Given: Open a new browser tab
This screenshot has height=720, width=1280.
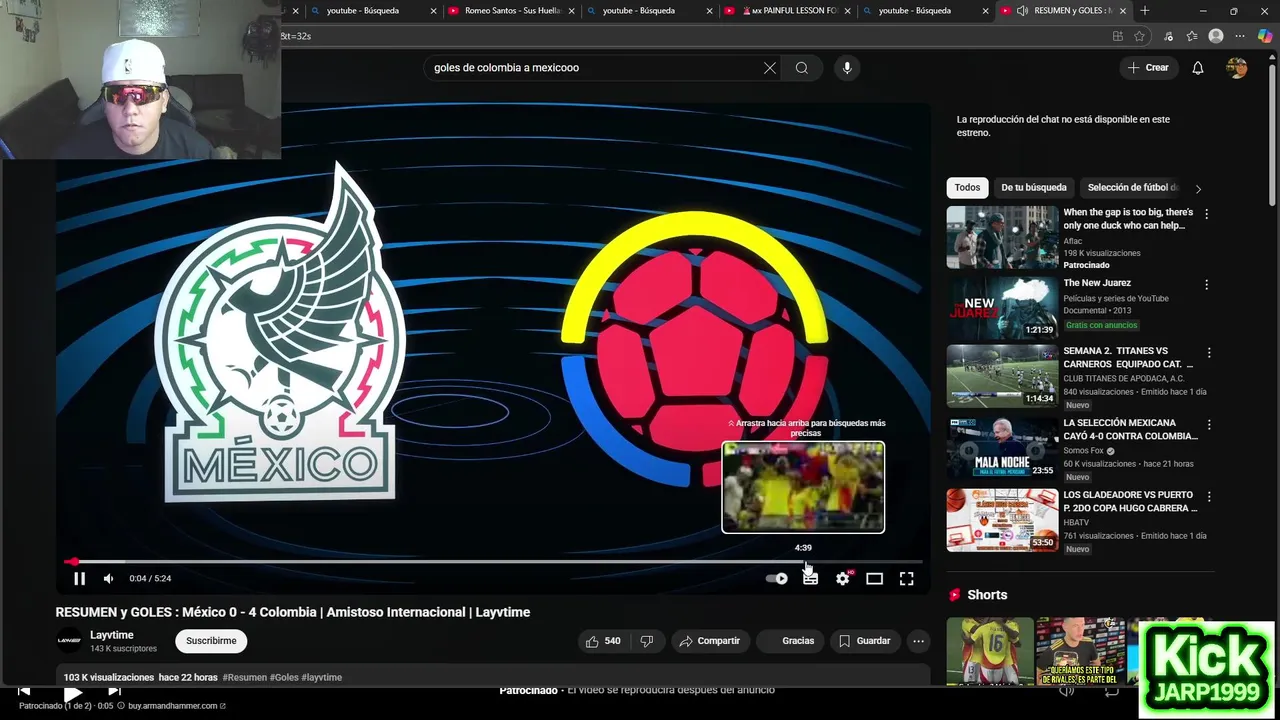Looking at the screenshot, I should pos(1145,11).
